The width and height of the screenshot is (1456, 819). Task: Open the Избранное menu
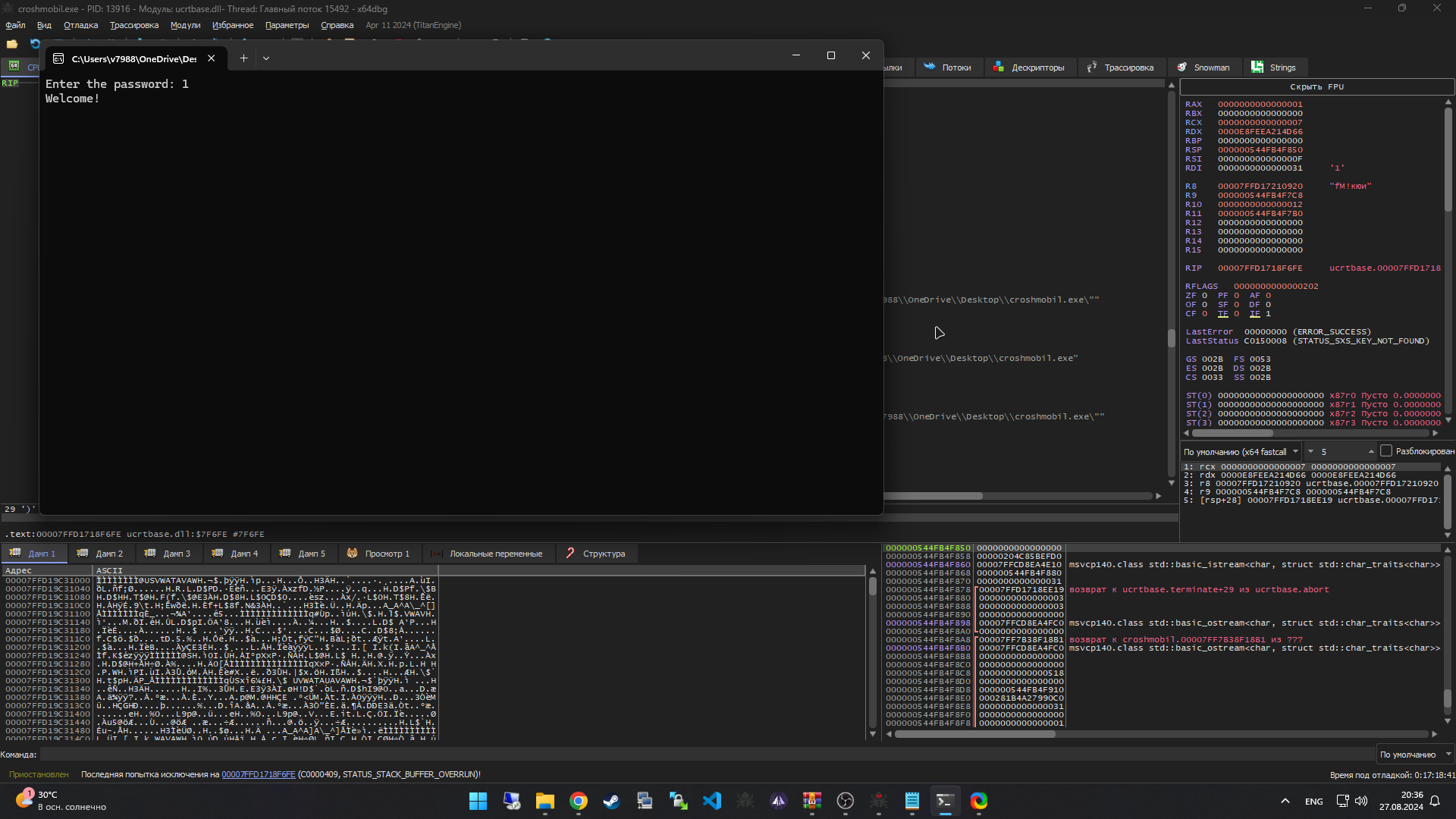(233, 25)
